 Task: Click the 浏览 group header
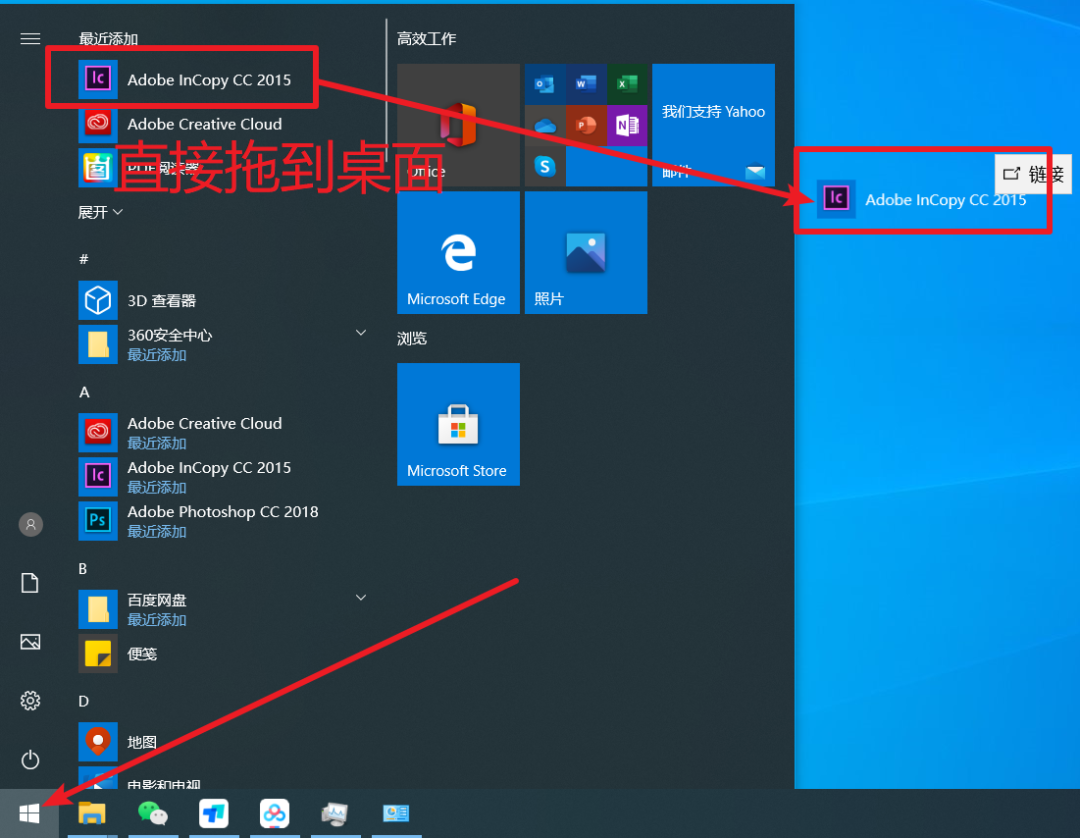point(412,338)
